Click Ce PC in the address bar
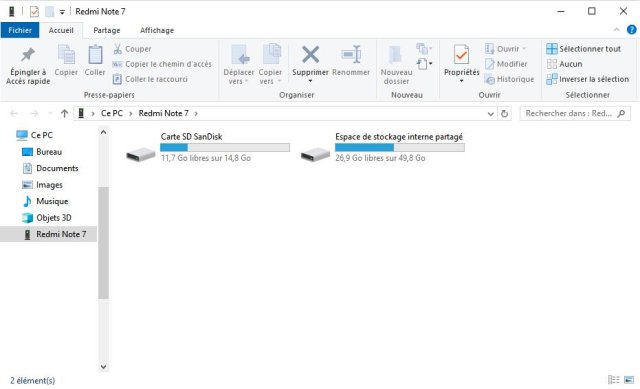 [x=112, y=113]
